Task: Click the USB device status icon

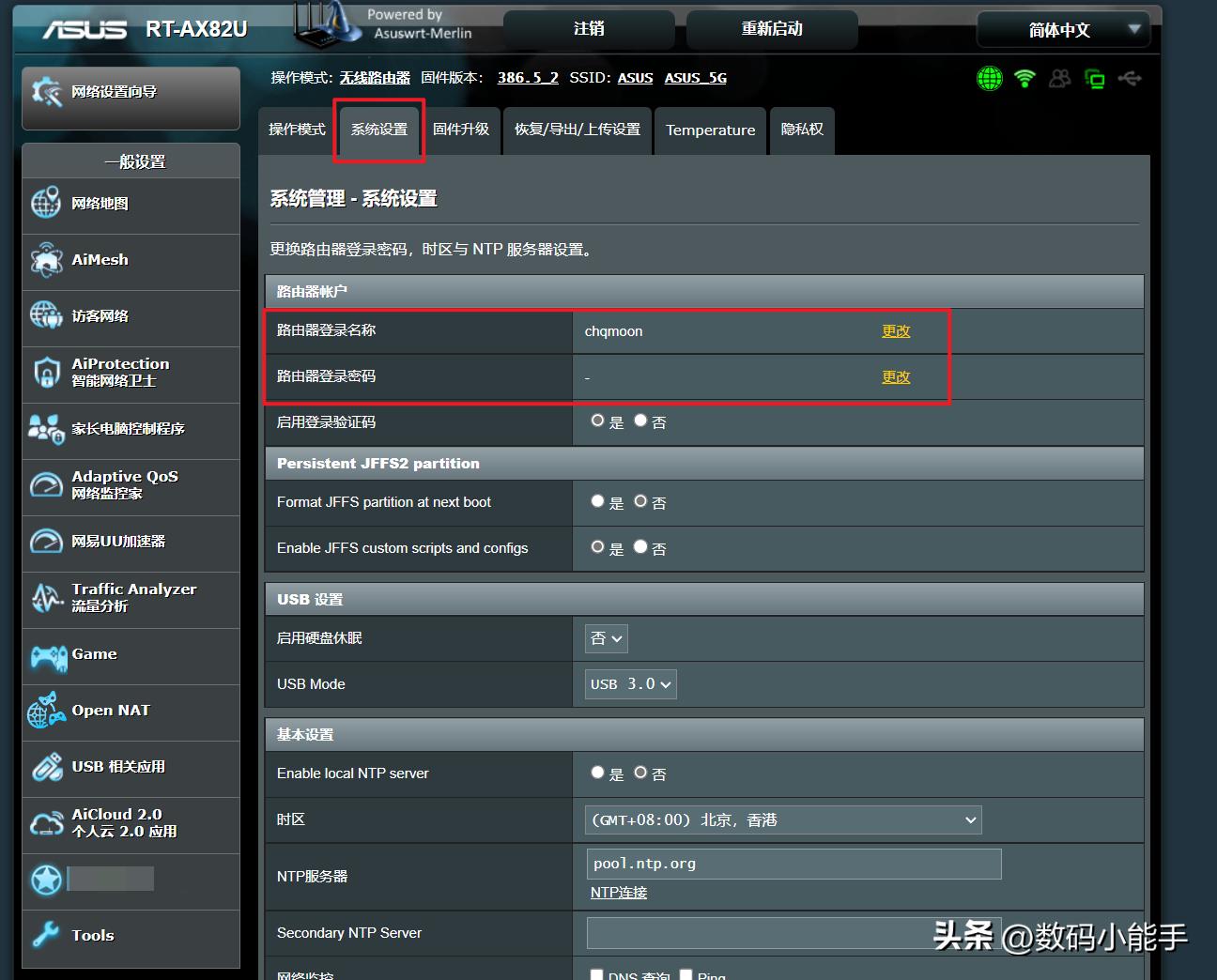Action: [1130, 79]
